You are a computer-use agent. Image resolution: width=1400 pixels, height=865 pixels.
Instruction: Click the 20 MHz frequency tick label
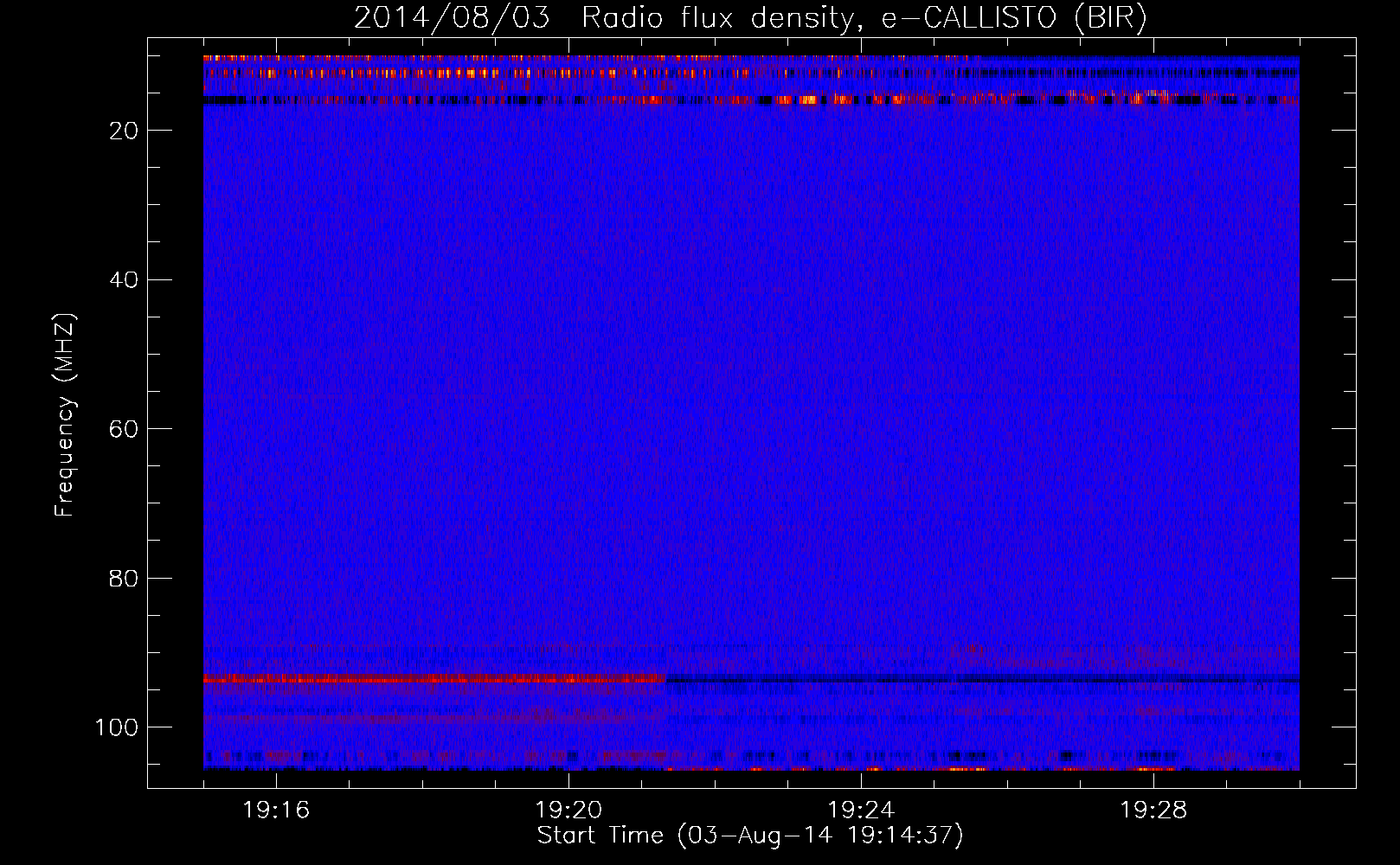(x=125, y=131)
